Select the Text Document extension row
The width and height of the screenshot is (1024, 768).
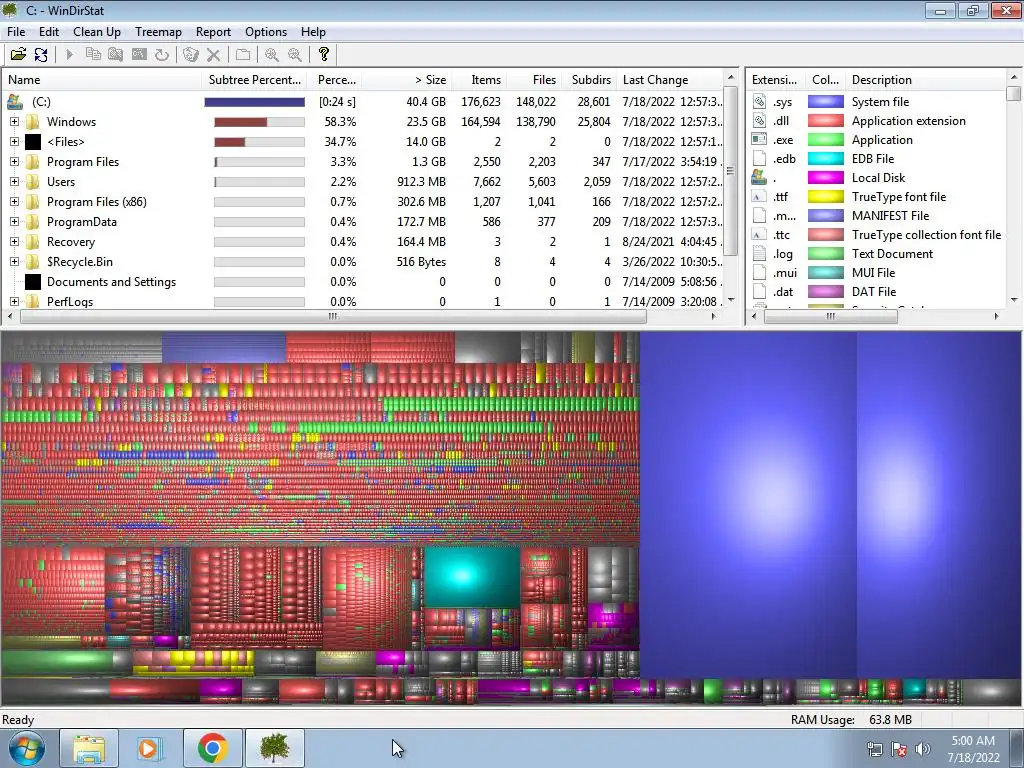click(876, 254)
